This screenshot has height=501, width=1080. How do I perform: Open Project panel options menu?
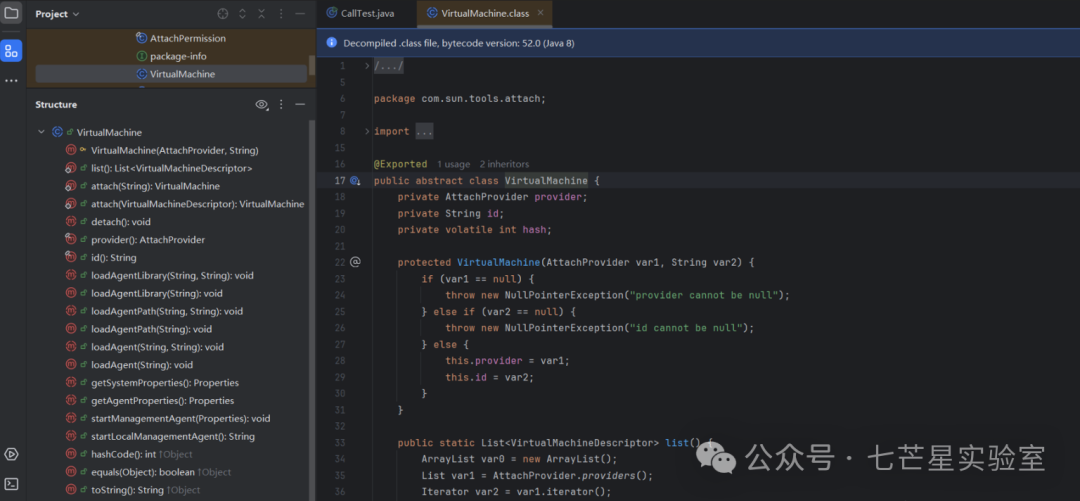281,14
